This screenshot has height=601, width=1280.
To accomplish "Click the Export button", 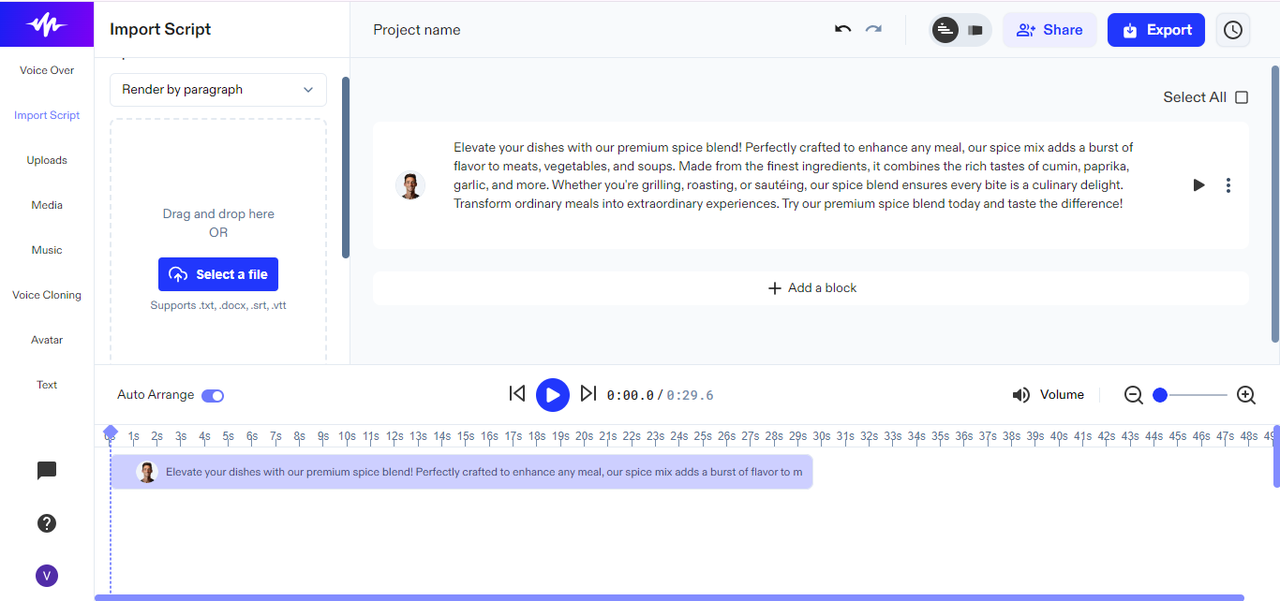I will [x=1156, y=30].
